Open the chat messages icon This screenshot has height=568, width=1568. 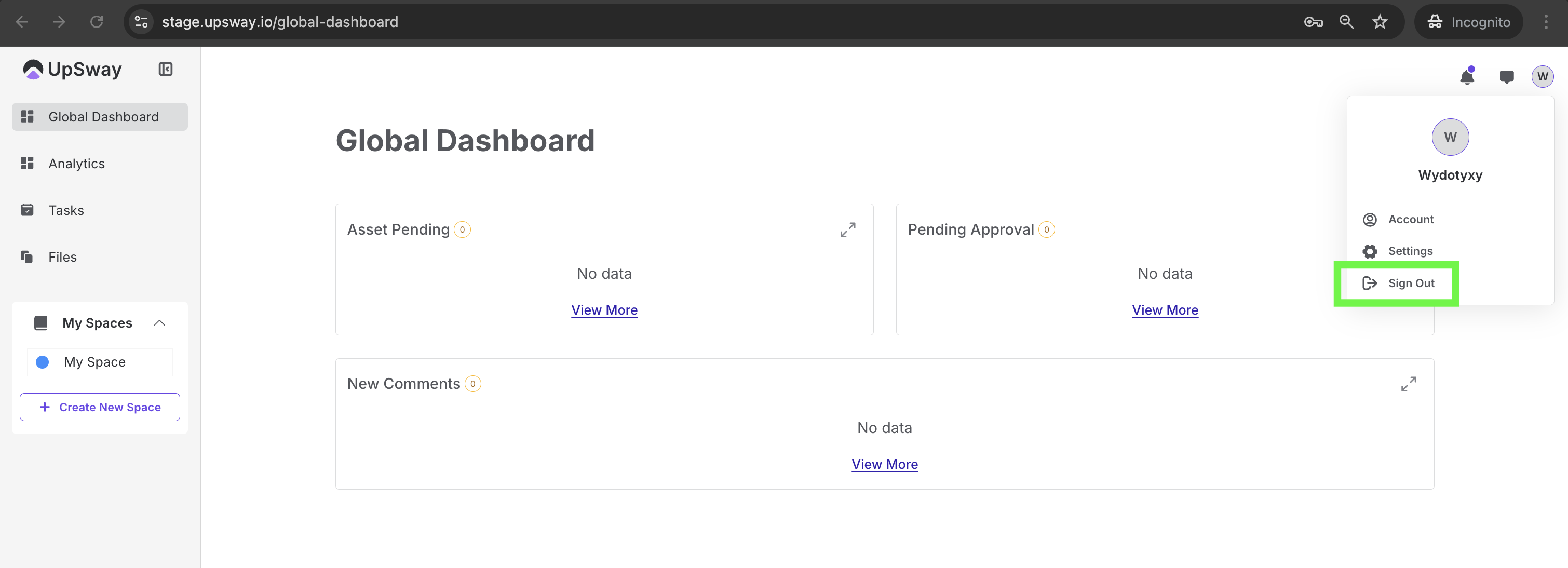click(1506, 77)
